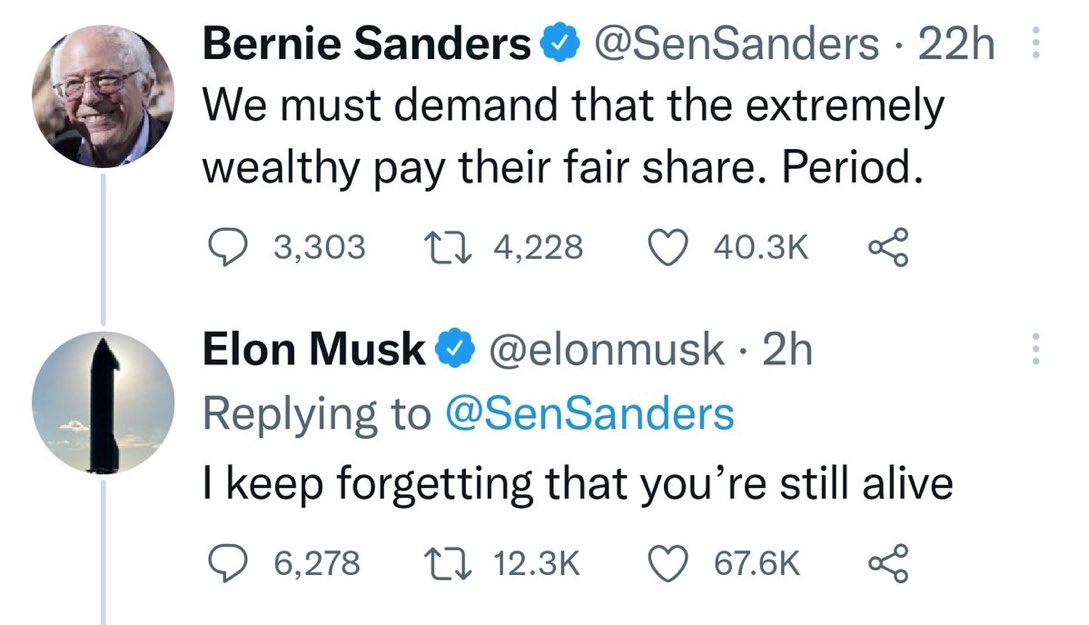Click the Elon Musk display name
The width and height of the screenshot is (1089, 625).
point(313,349)
